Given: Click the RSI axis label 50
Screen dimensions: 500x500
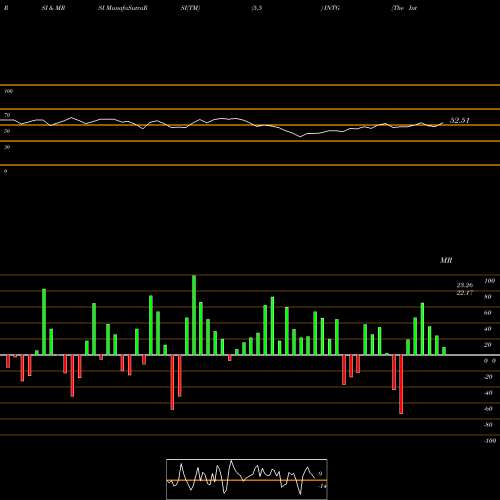Looking at the screenshot, I should click(x=7, y=131).
